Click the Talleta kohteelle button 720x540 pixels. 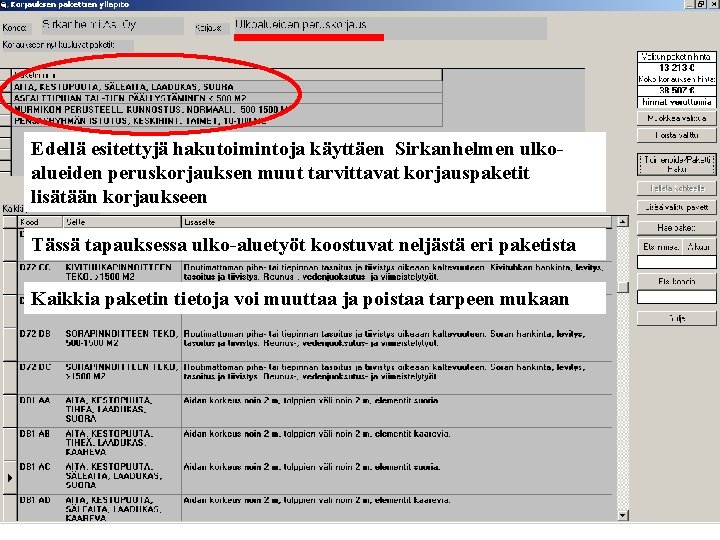point(676,188)
